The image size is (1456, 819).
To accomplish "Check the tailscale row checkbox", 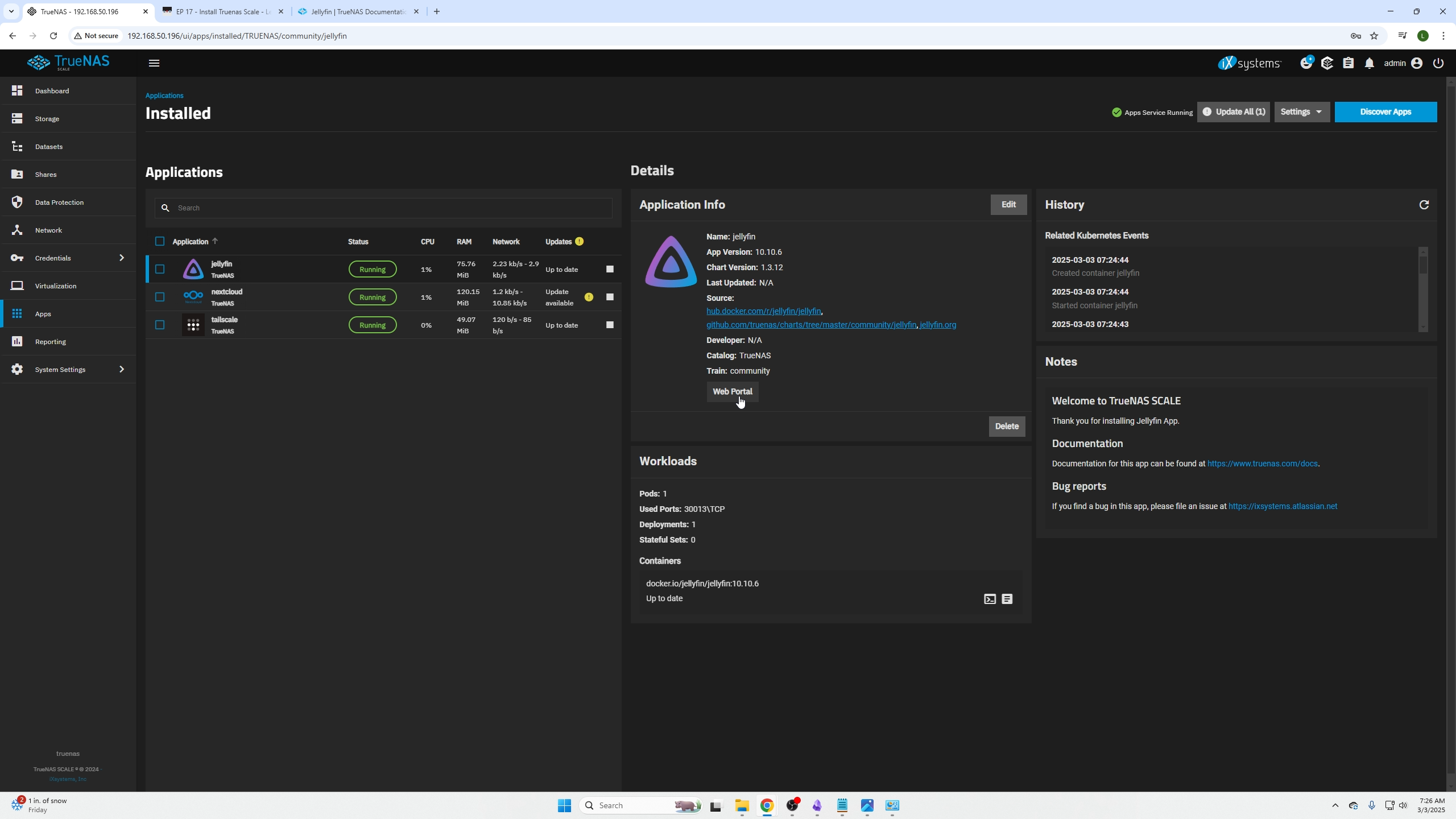I will (160, 325).
